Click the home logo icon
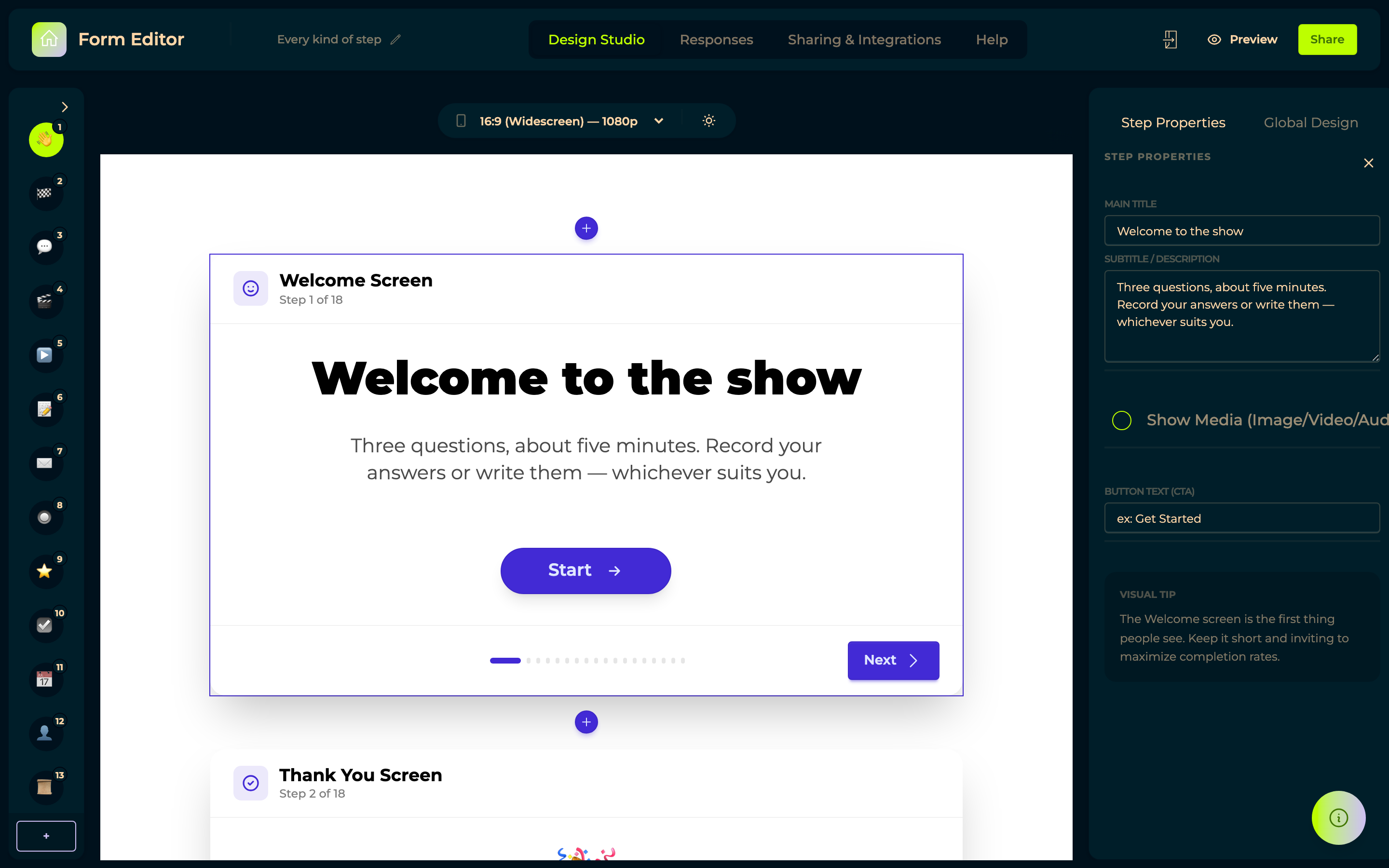This screenshot has height=868, width=1389. (49, 39)
